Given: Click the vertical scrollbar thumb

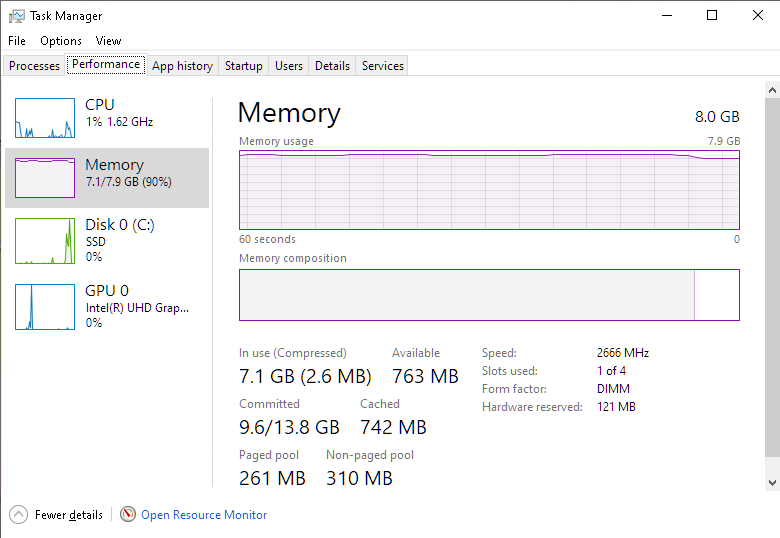Looking at the screenshot, I should pyautogui.click(x=772, y=277).
